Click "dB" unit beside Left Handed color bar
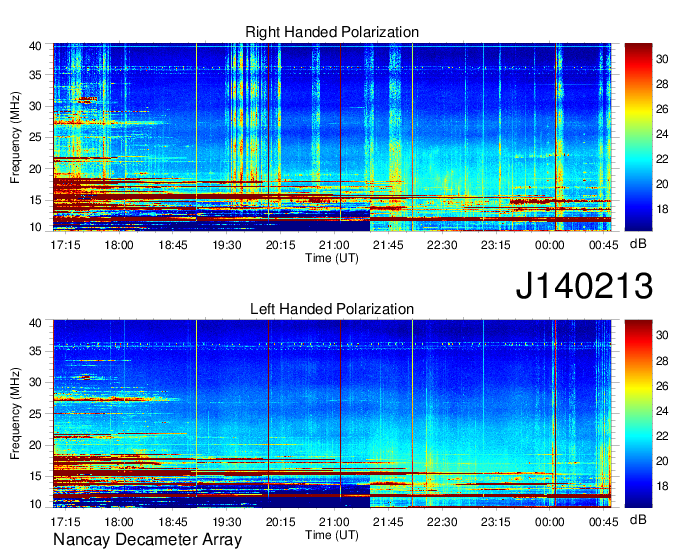The height and width of the screenshot is (552, 680). click(638, 520)
